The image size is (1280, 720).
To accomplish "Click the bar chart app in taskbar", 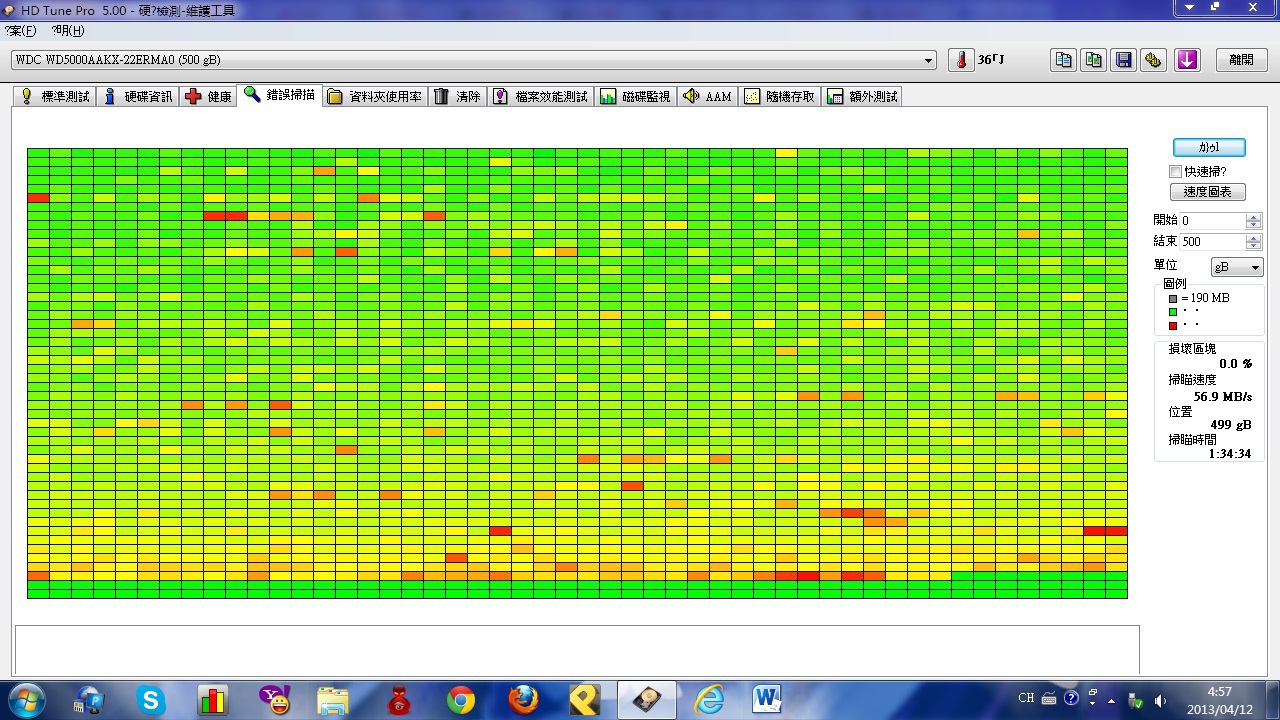I will coord(213,700).
